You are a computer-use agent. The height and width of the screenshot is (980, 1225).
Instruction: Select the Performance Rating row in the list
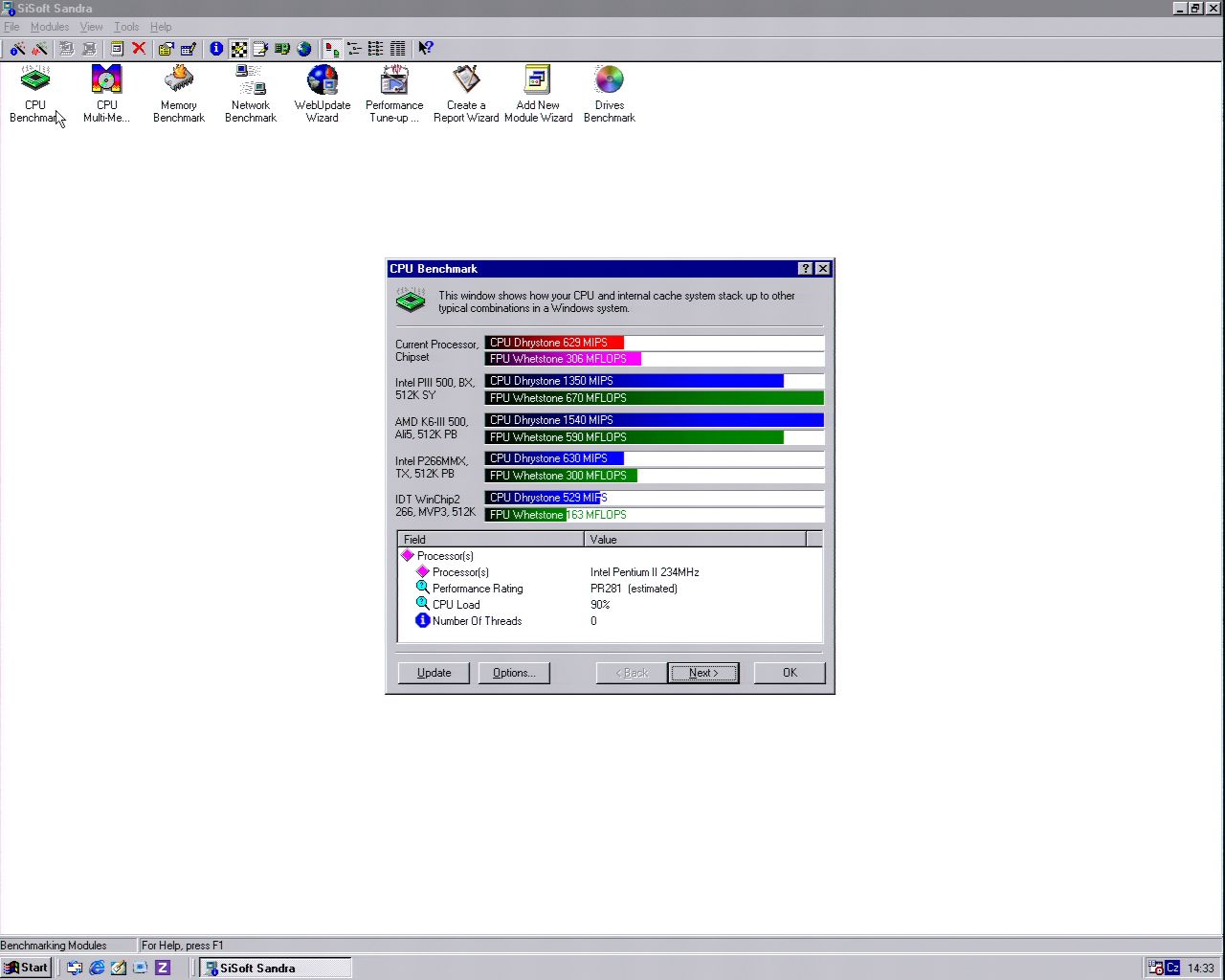(478, 589)
